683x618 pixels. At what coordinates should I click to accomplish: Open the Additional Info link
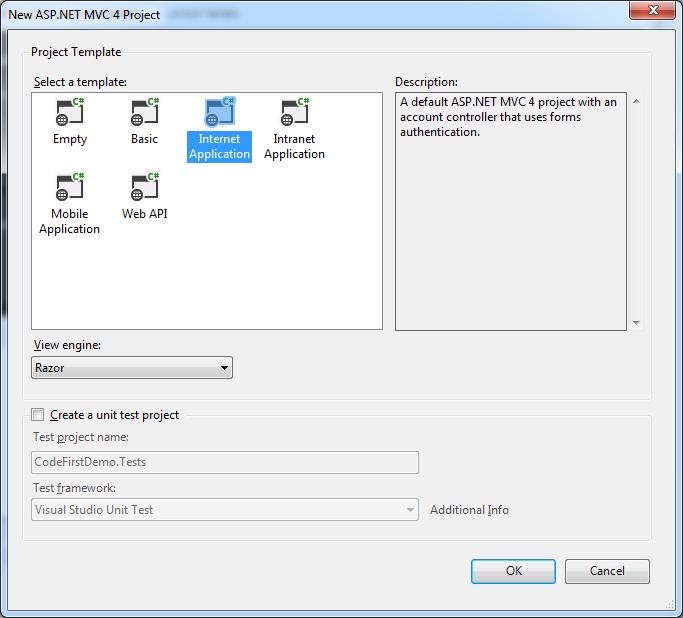point(469,510)
